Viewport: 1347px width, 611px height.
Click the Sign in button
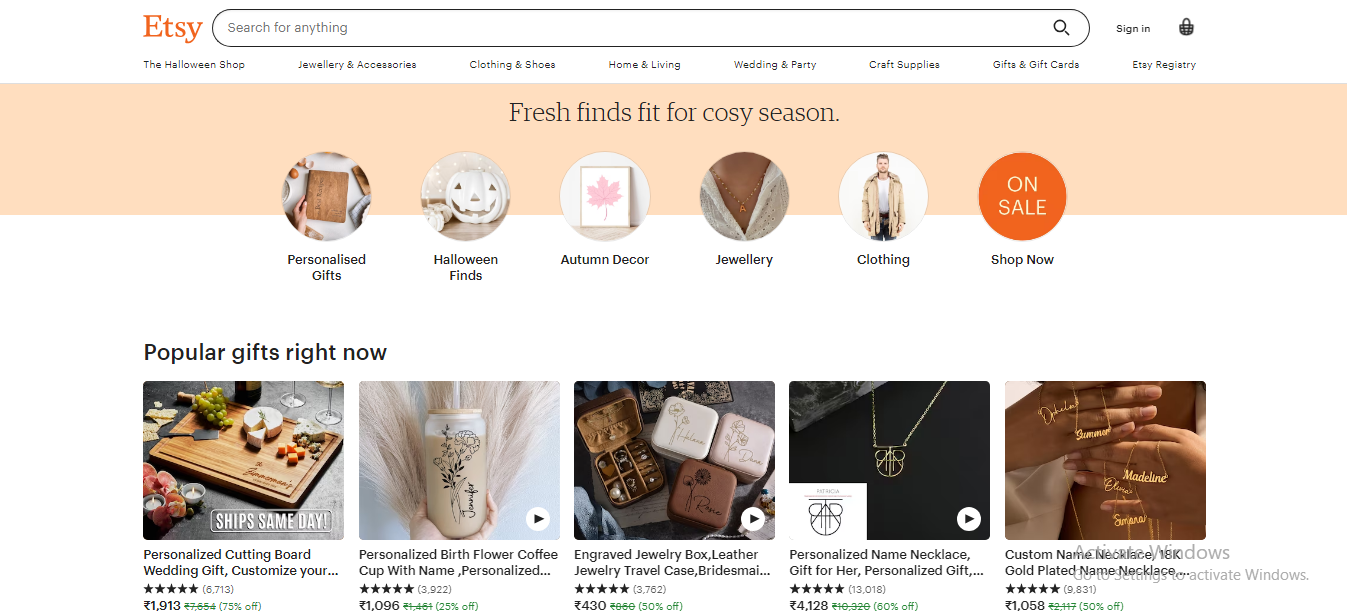tap(1133, 29)
